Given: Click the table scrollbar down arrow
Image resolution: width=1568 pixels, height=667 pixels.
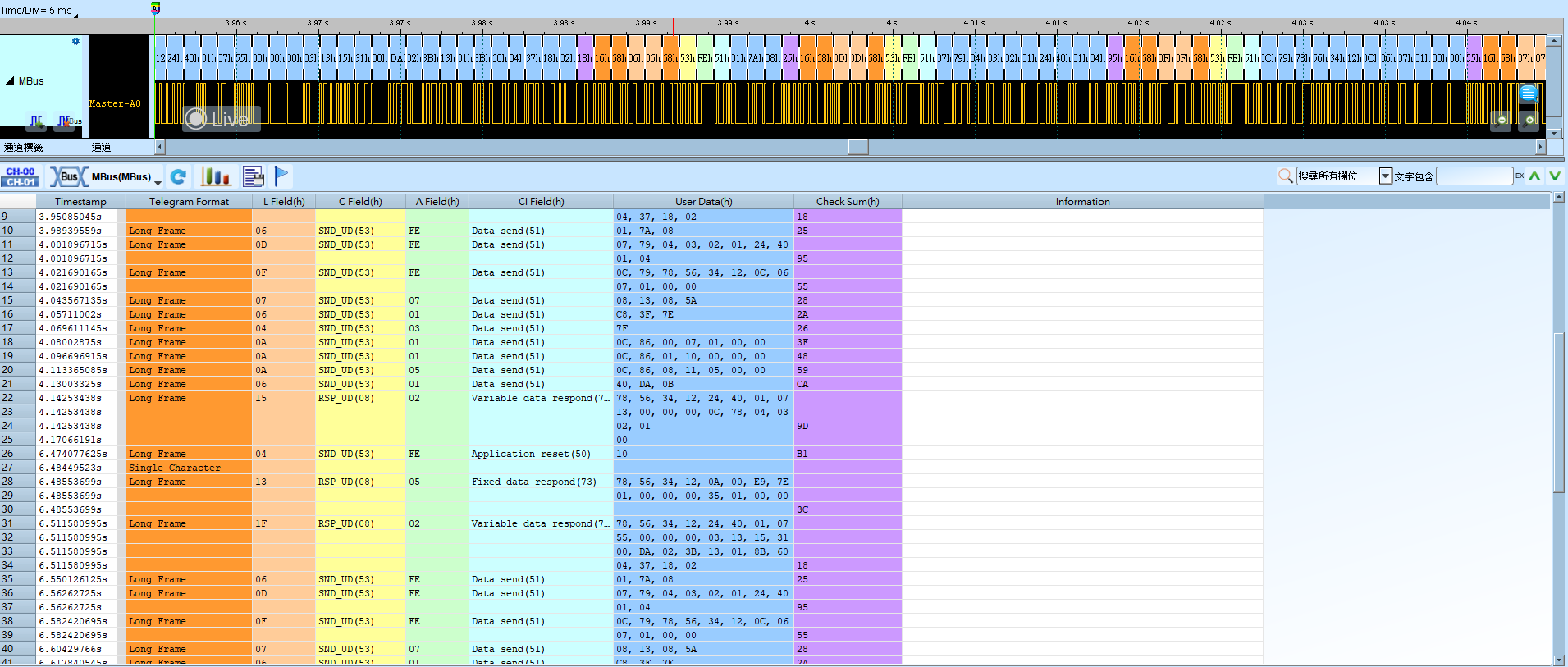Looking at the screenshot, I should (x=1559, y=660).
